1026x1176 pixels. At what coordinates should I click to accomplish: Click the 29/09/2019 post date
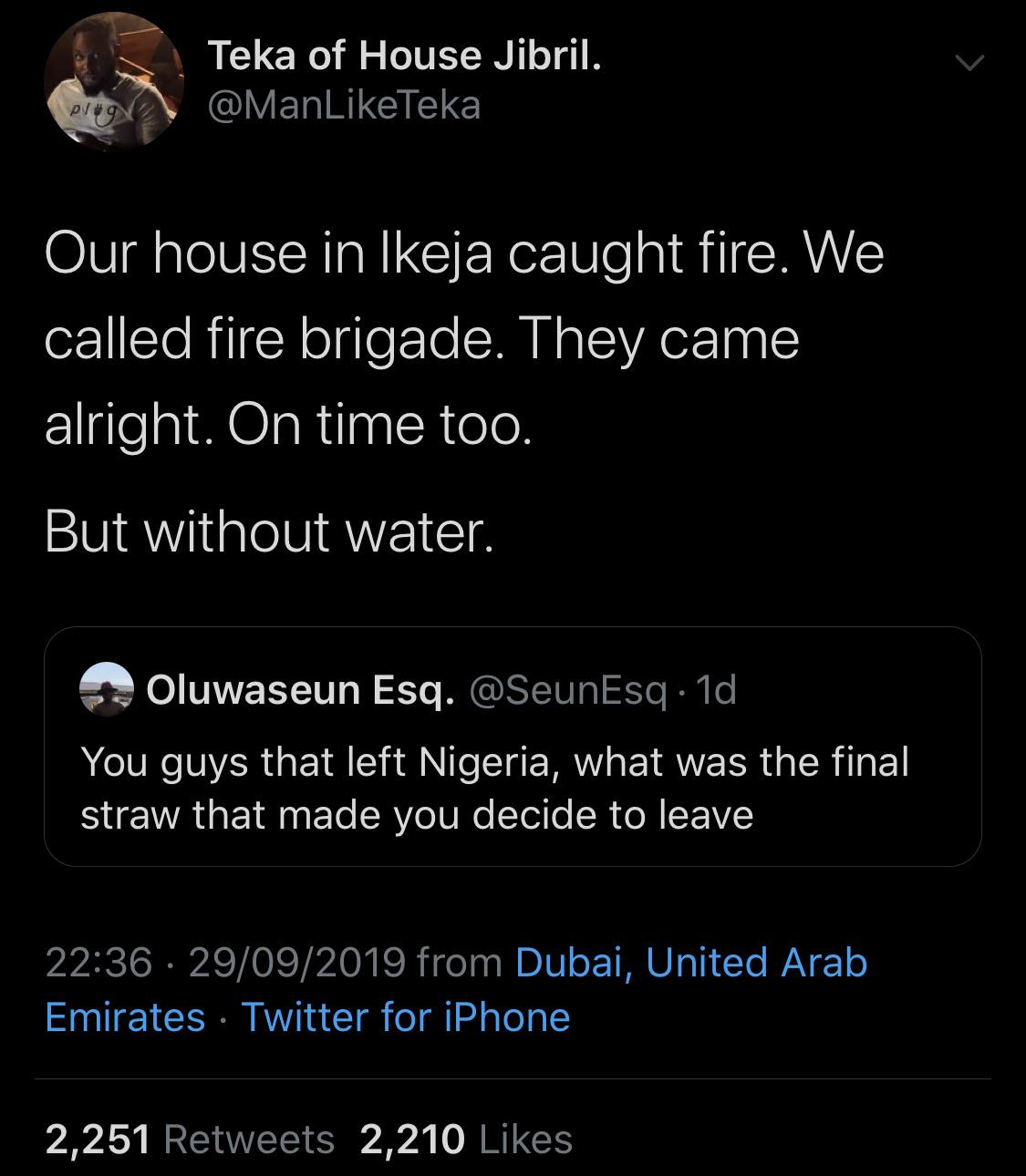pos(296,963)
